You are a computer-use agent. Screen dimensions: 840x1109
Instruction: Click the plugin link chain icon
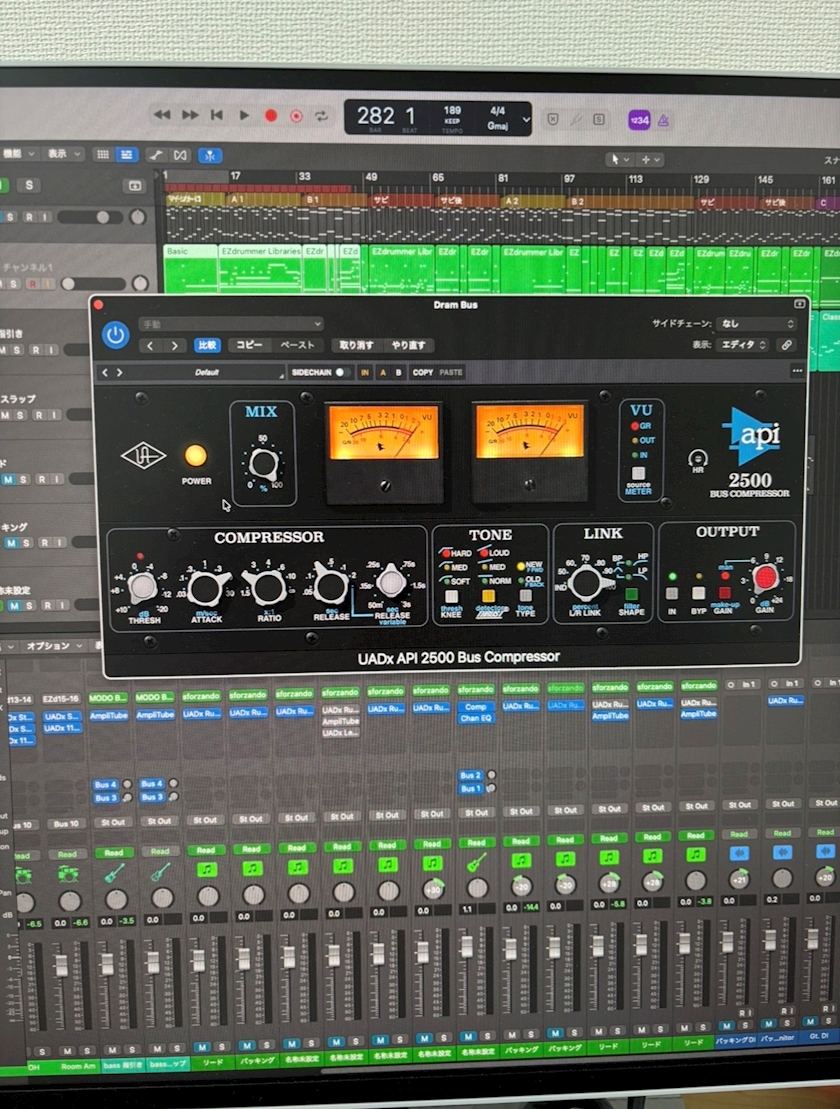(786, 345)
